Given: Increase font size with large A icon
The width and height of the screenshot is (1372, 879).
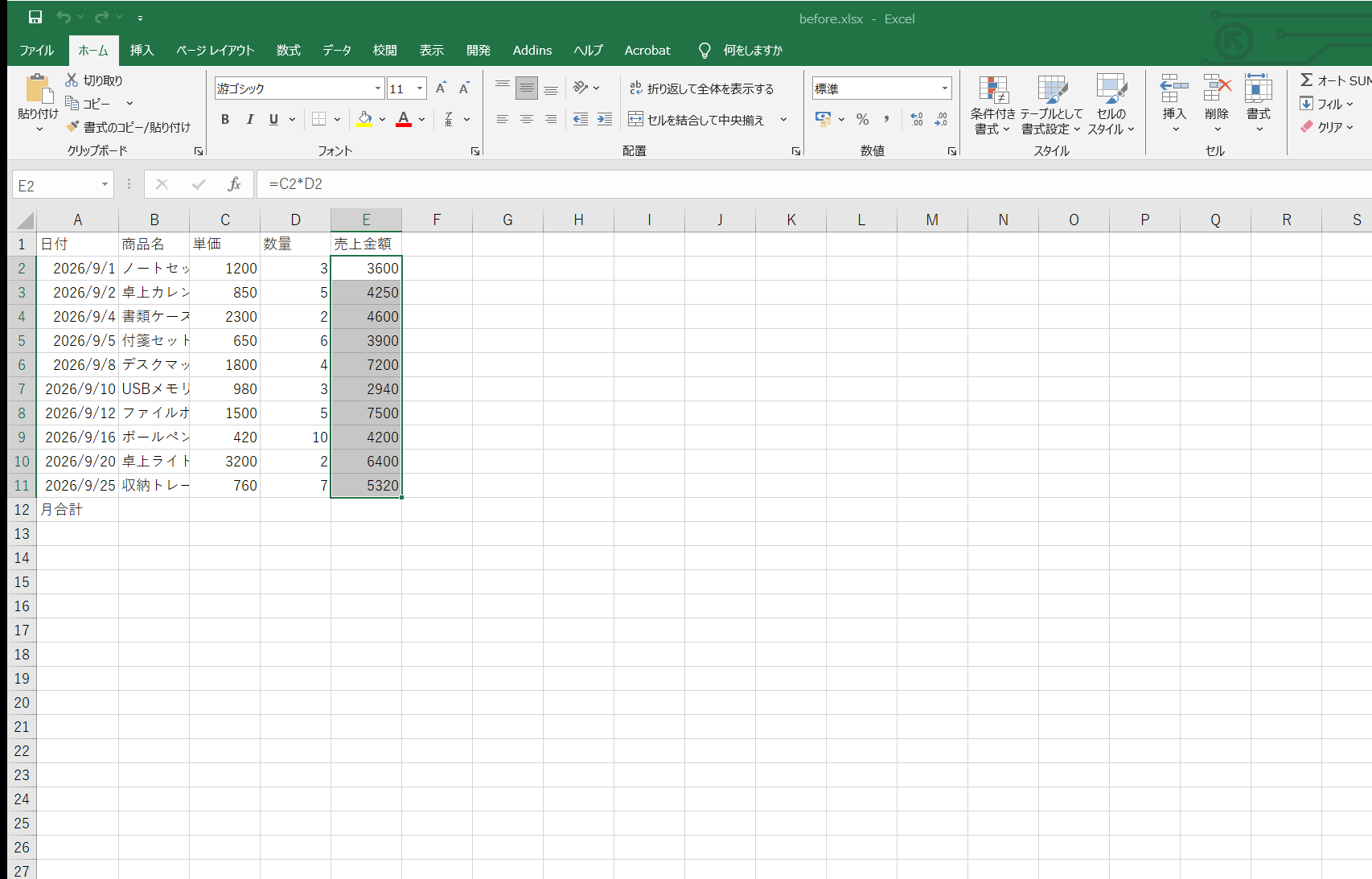Looking at the screenshot, I should (441, 88).
